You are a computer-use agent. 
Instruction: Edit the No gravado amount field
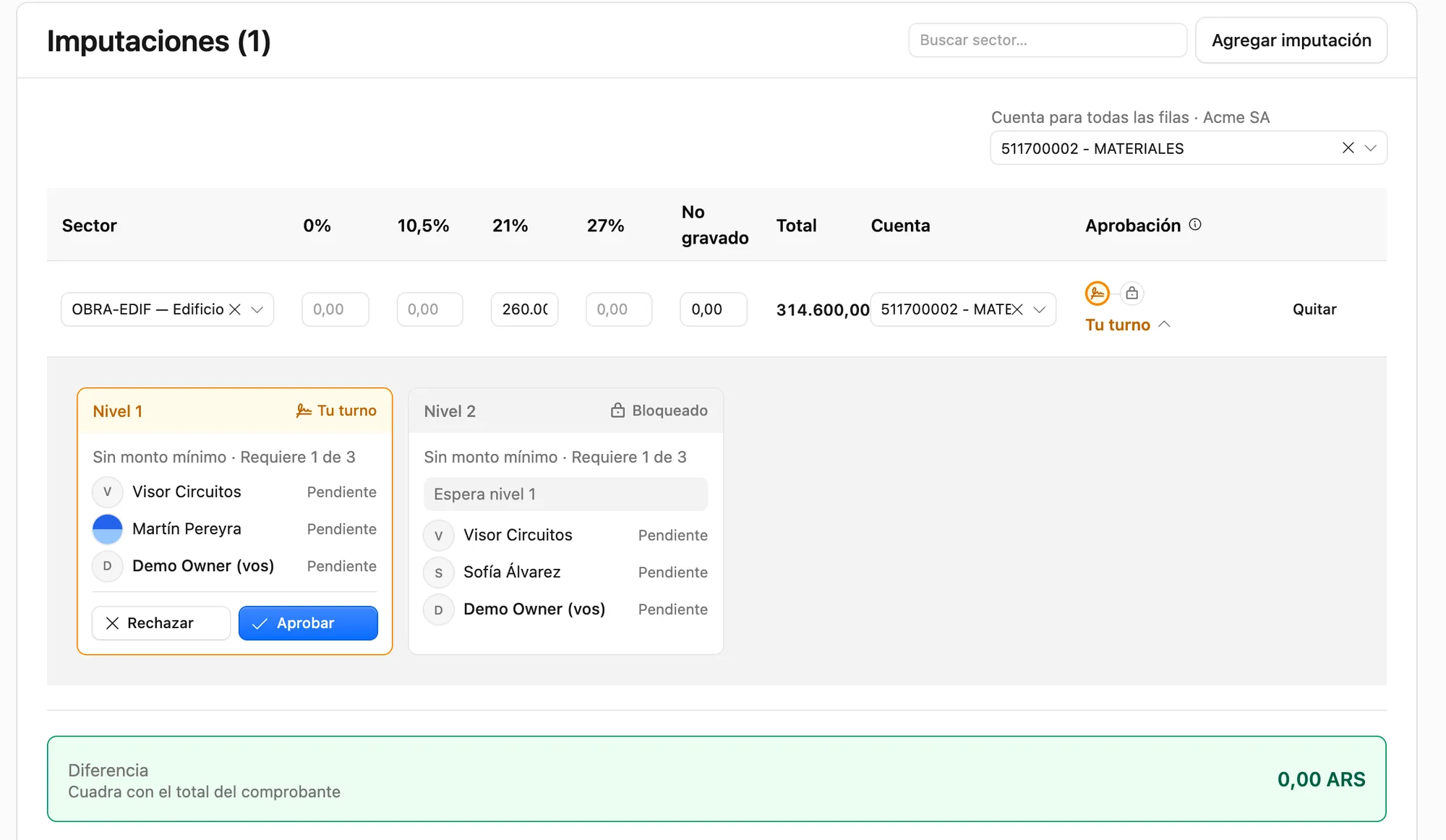point(714,309)
